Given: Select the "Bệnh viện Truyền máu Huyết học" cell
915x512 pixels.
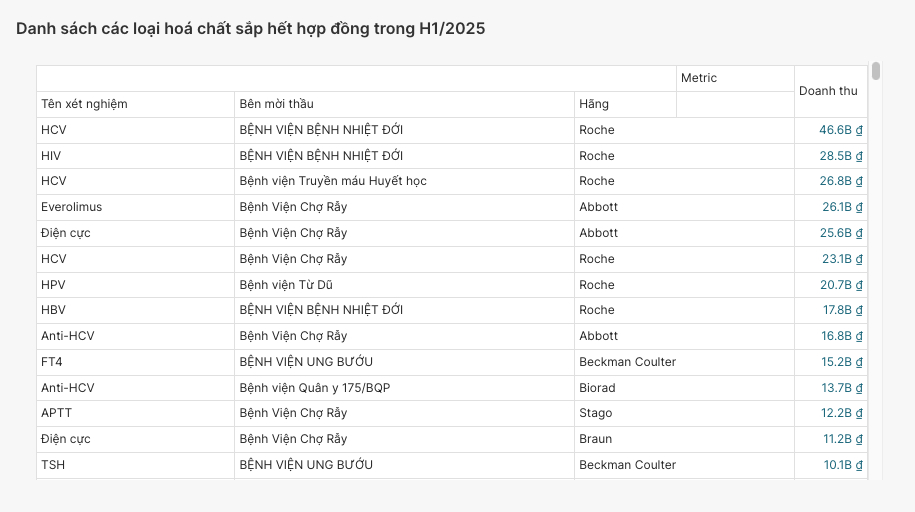Looking at the screenshot, I should point(333,181).
